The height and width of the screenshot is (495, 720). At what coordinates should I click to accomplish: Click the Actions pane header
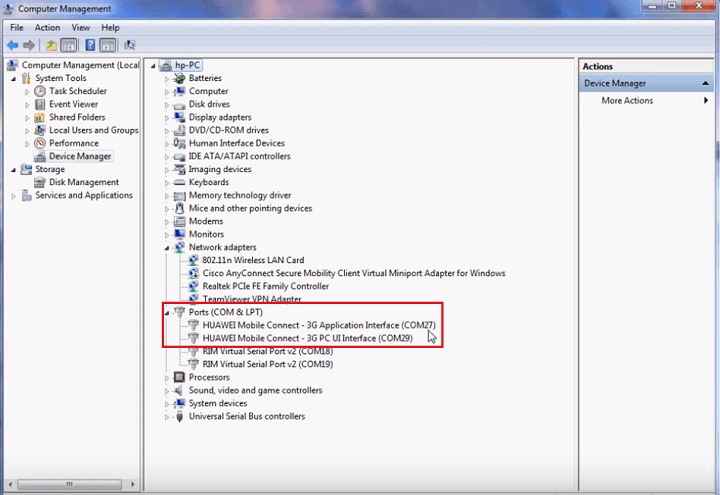[x=646, y=67]
